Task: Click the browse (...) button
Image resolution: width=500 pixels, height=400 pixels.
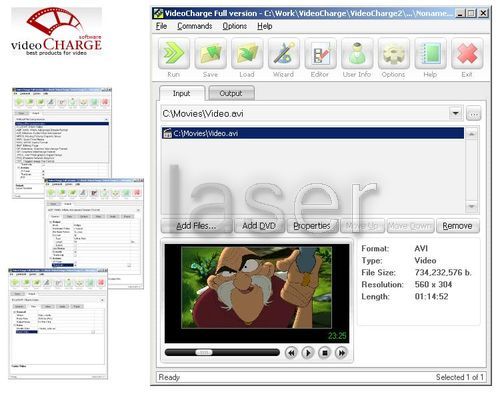Action: (474, 114)
